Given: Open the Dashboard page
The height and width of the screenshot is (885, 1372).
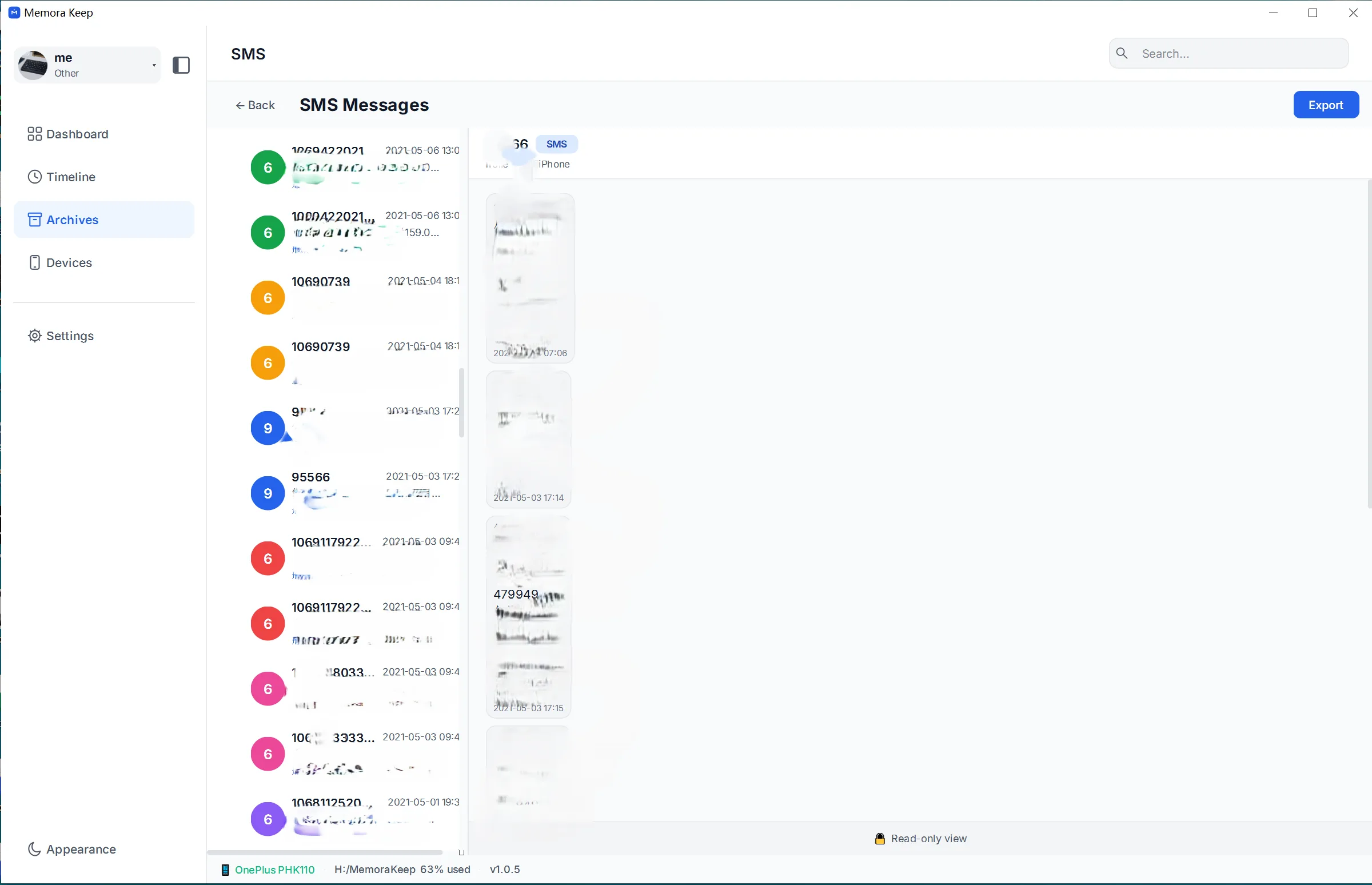Looking at the screenshot, I should pos(104,134).
